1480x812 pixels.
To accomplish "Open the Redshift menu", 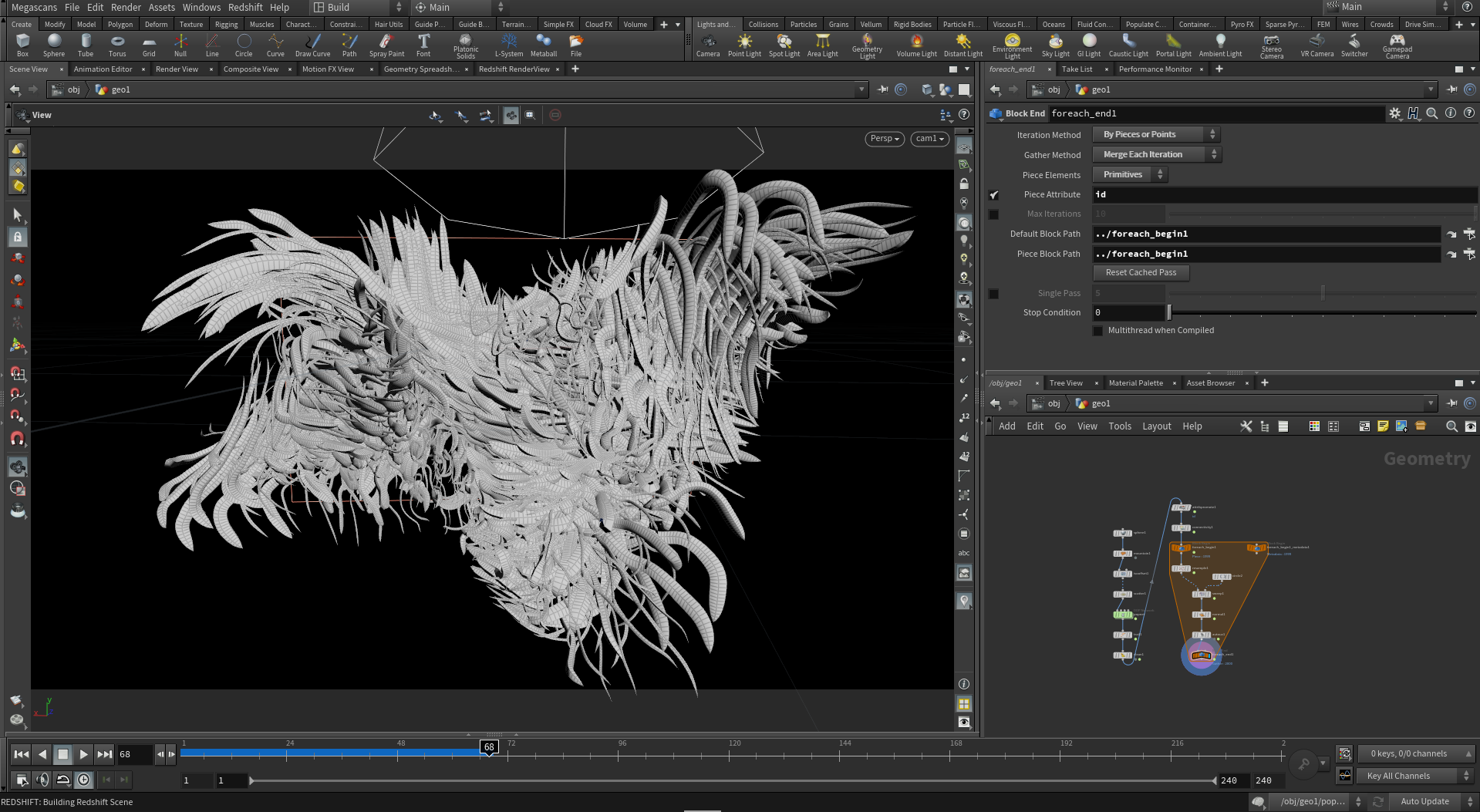I will pos(245,7).
